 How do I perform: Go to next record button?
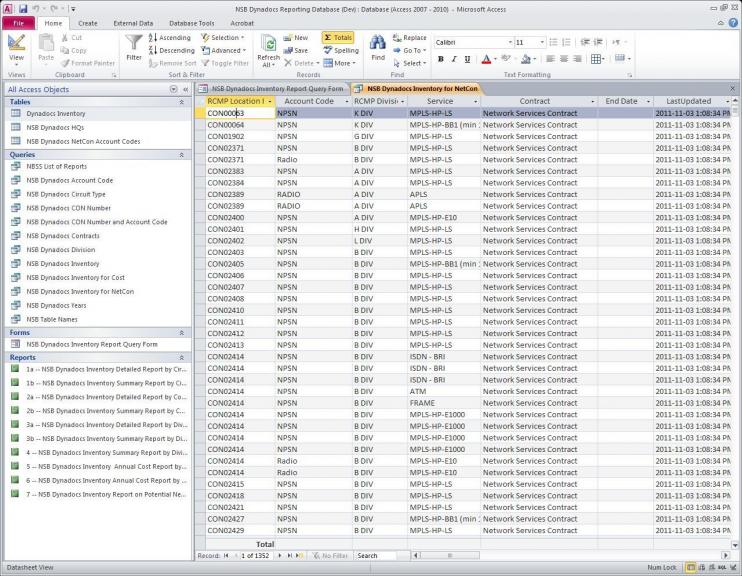point(280,556)
